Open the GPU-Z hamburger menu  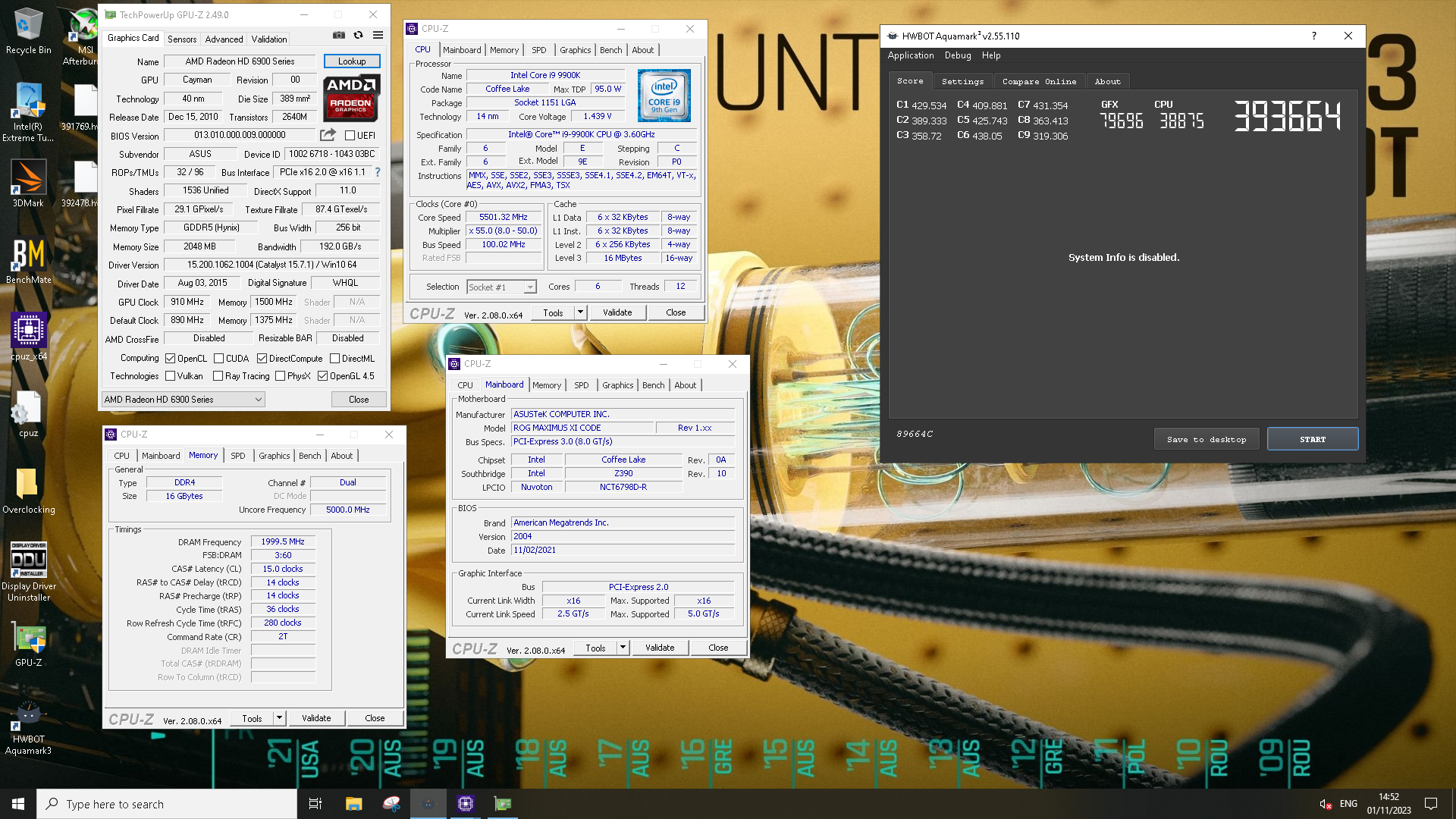(378, 36)
